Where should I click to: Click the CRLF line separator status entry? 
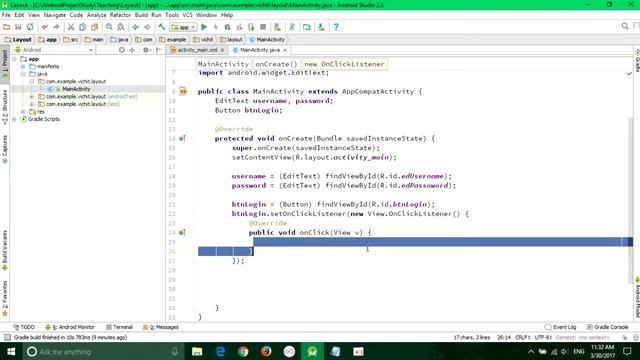(522, 338)
